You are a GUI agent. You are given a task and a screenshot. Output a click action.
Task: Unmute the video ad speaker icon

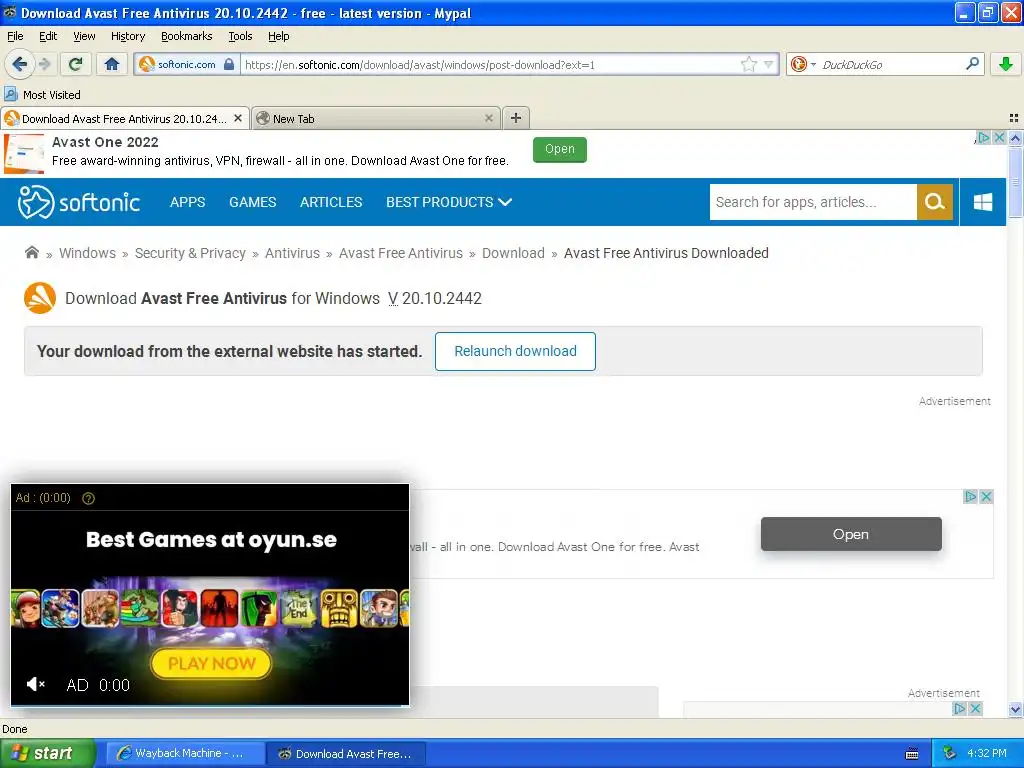(35, 684)
